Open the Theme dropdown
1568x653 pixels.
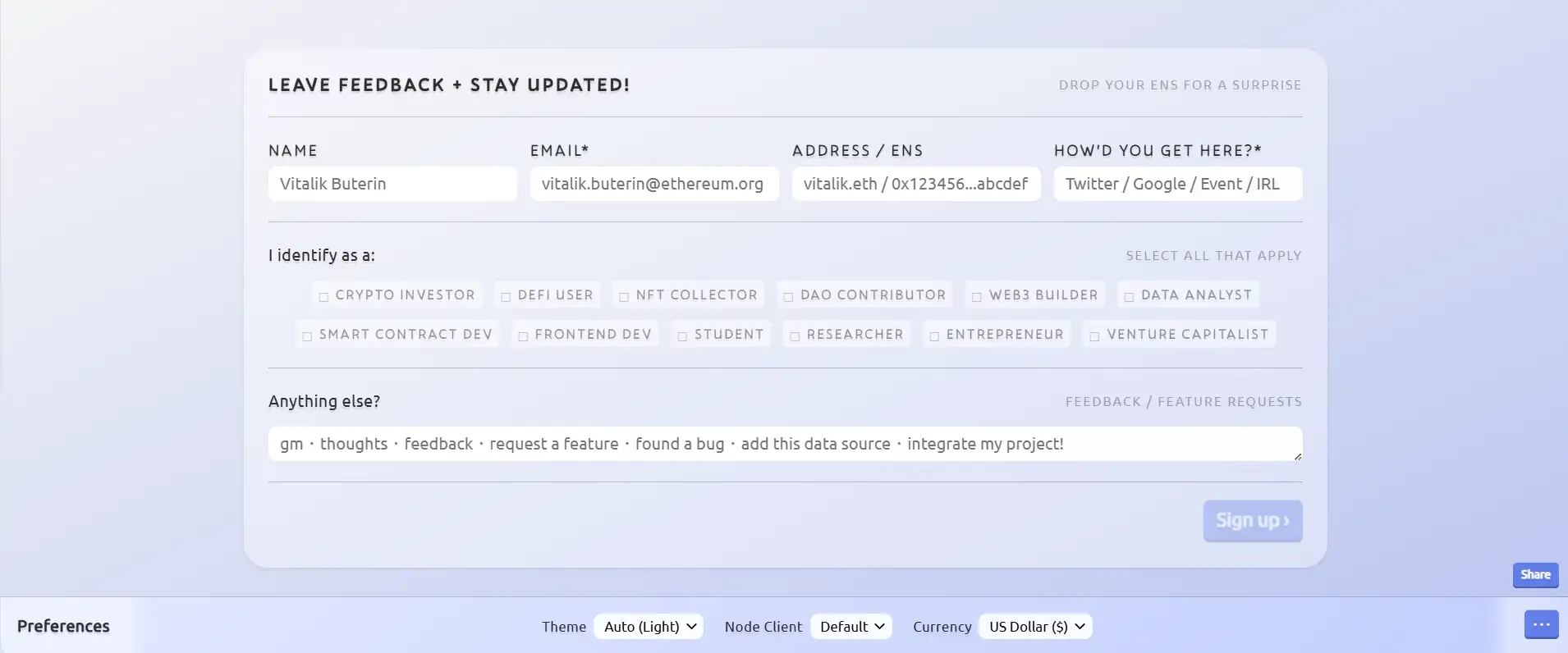pyautogui.click(x=649, y=627)
